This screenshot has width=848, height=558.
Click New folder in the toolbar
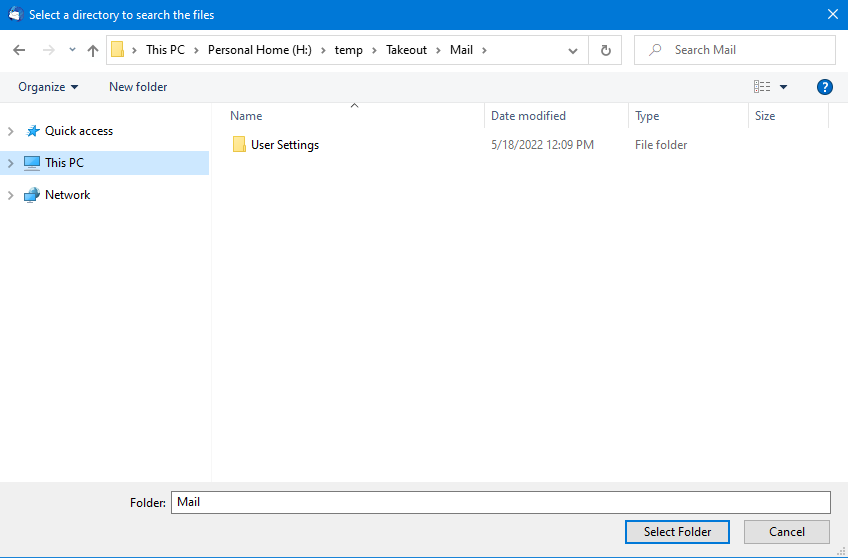[x=138, y=87]
